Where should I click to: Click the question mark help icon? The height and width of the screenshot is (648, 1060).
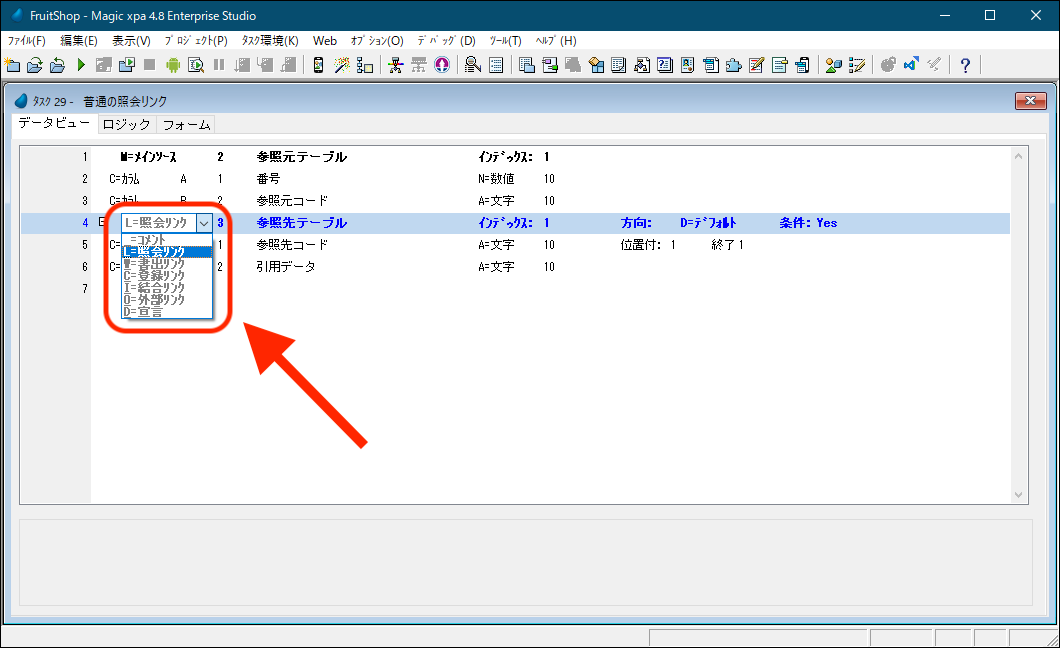pyautogui.click(x=965, y=65)
